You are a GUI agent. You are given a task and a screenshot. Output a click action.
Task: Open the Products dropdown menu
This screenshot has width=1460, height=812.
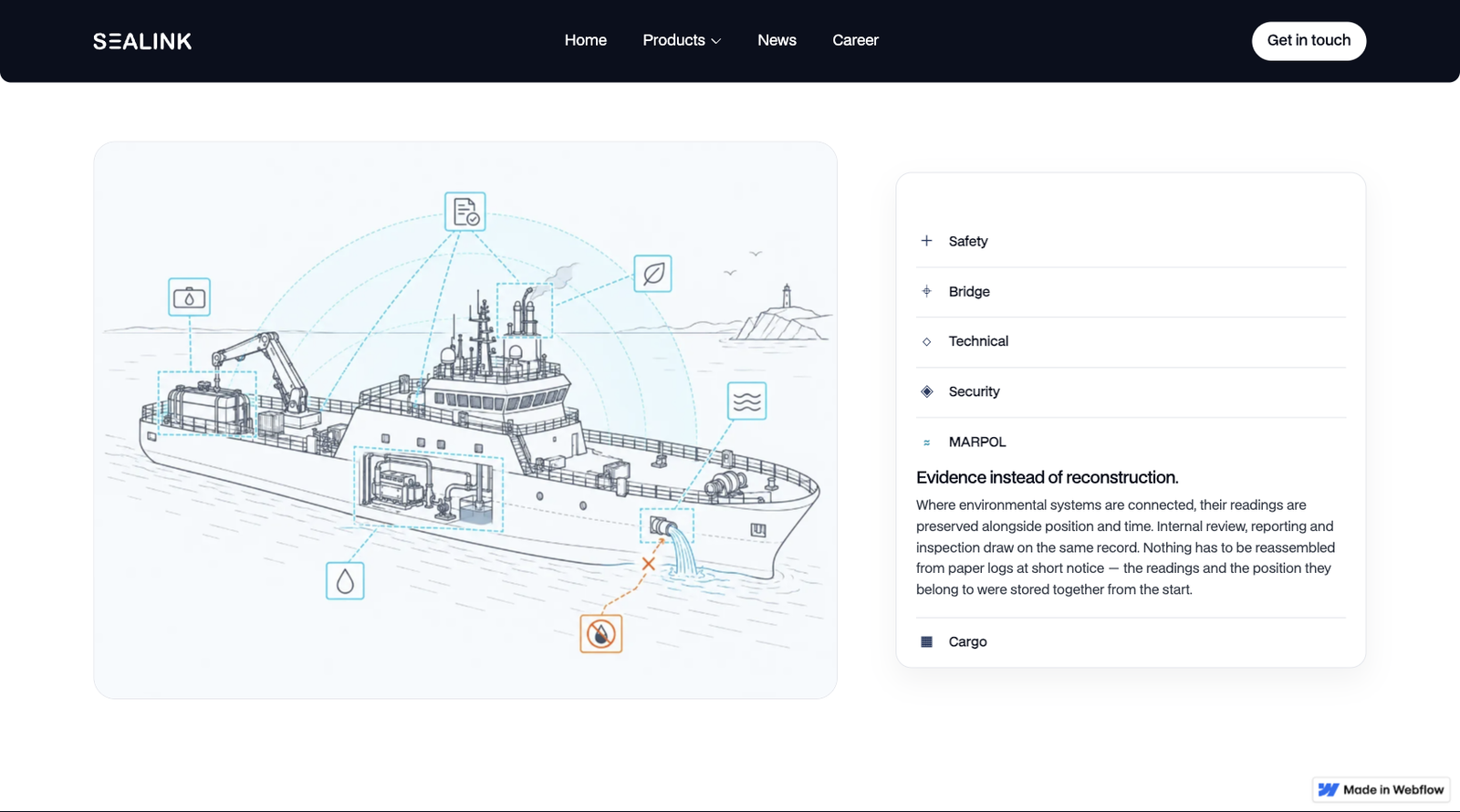682,40
